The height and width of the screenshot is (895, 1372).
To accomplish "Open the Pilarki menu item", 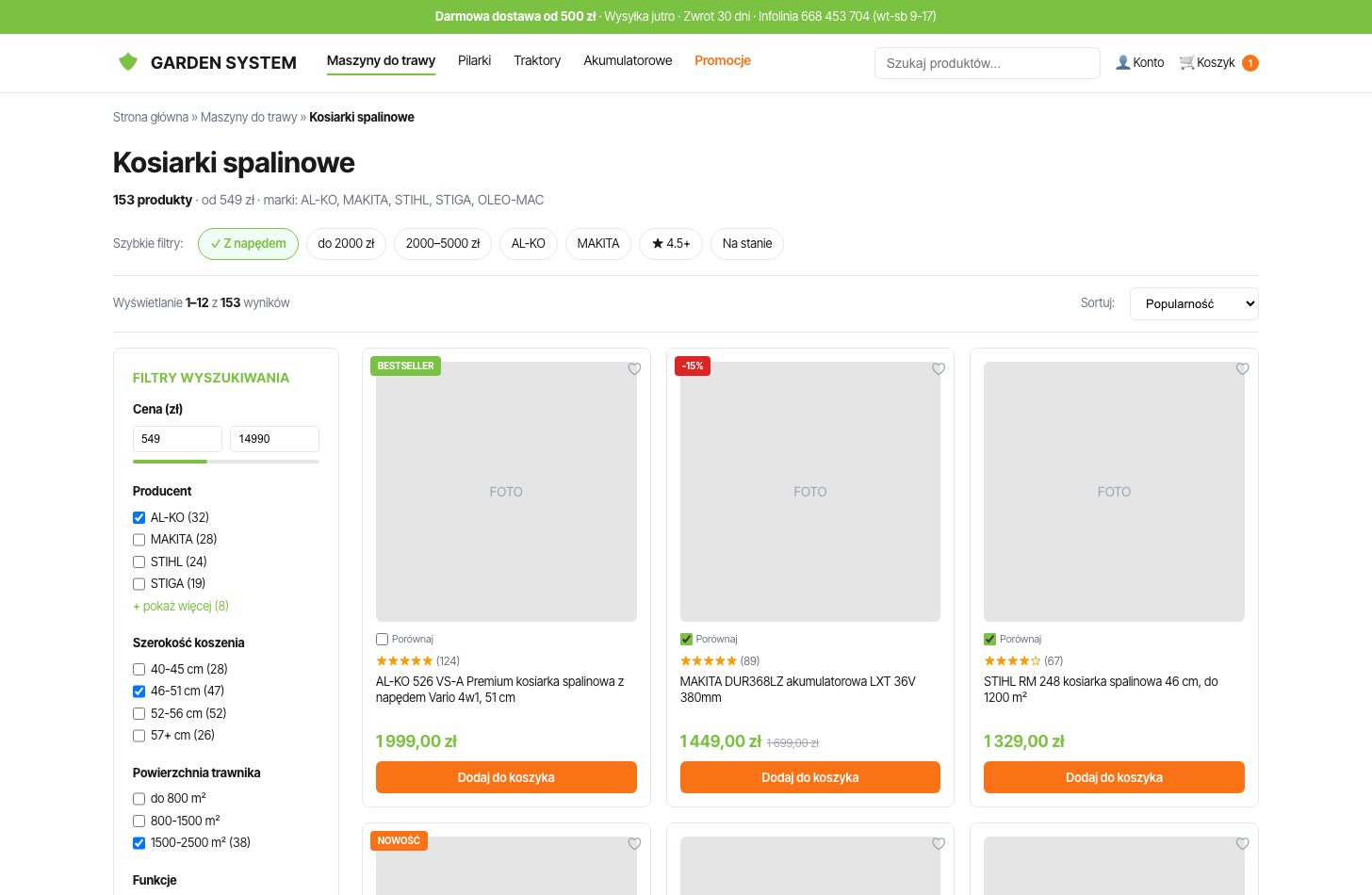I will [474, 60].
